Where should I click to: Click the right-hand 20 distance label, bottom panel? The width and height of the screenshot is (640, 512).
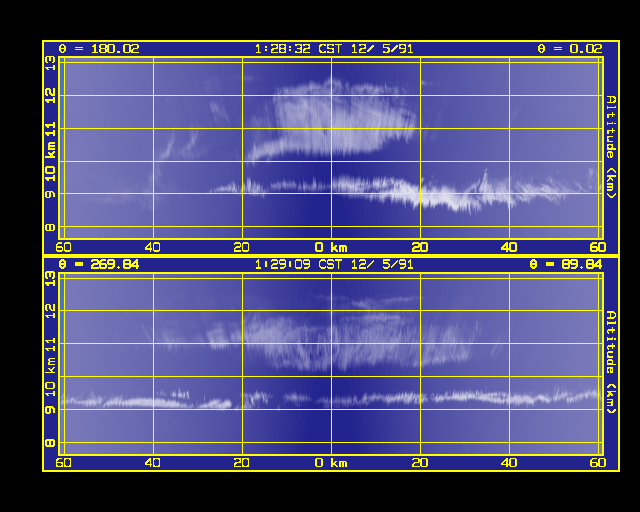(x=420, y=463)
